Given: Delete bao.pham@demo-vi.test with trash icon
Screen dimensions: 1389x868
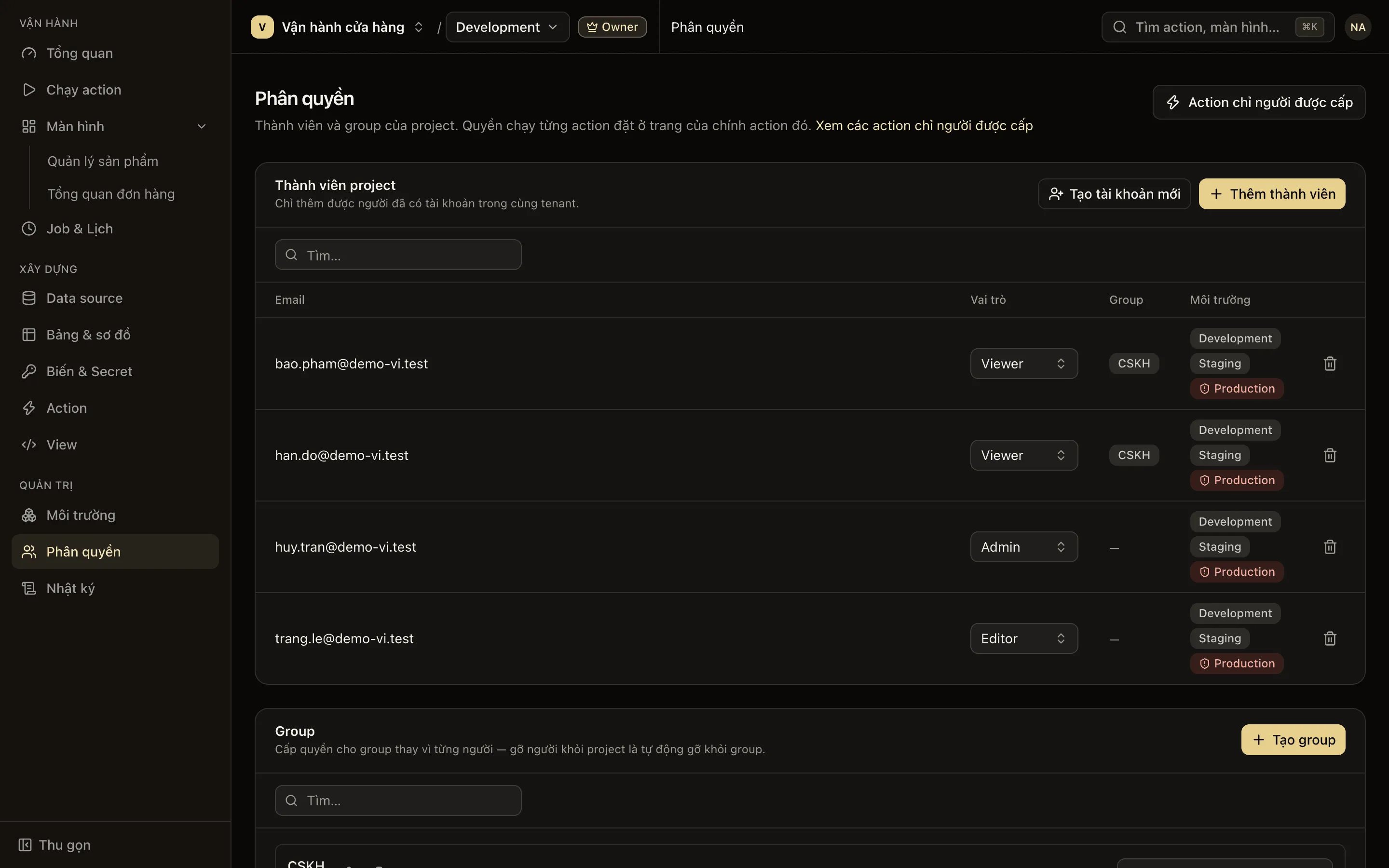Looking at the screenshot, I should click(1330, 364).
